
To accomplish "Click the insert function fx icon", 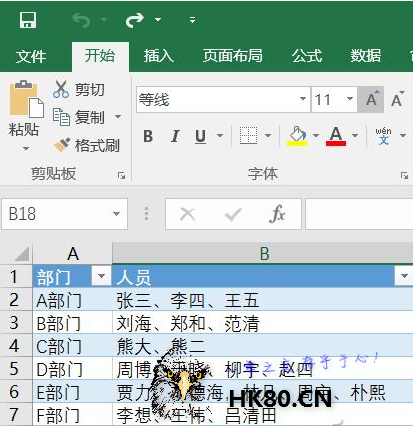I will (x=277, y=214).
